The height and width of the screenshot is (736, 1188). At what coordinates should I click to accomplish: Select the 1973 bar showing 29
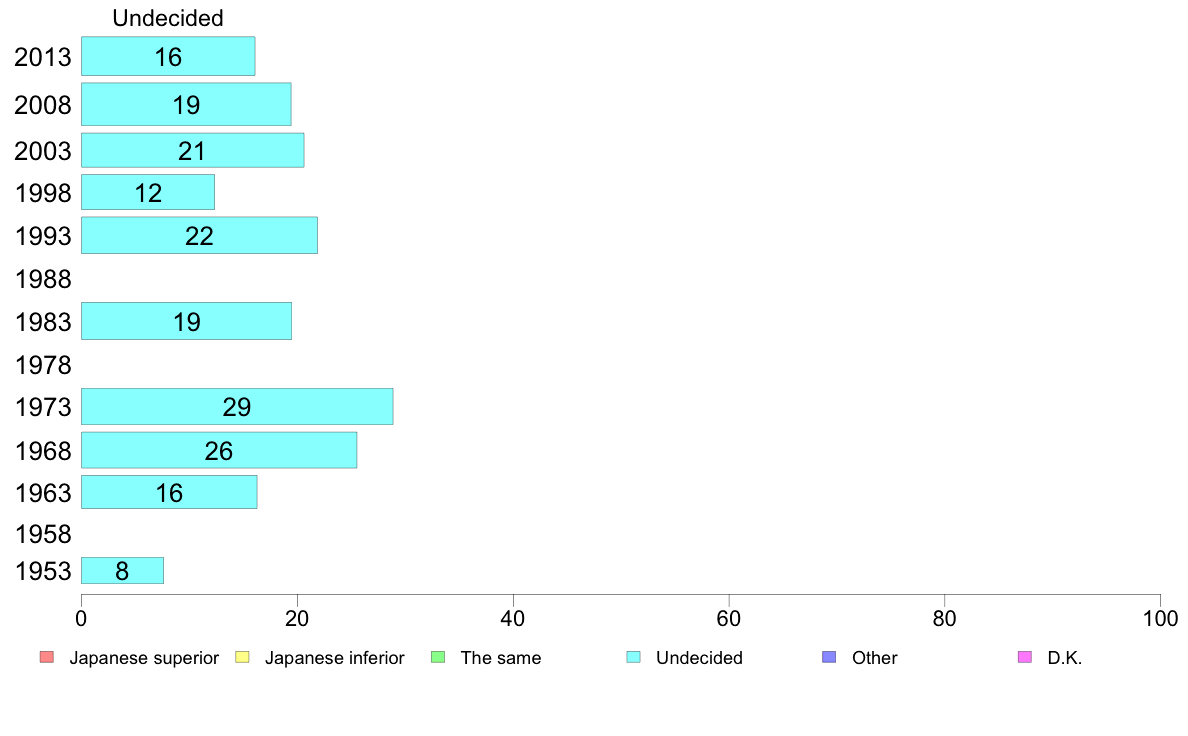[x=237, y=406]
